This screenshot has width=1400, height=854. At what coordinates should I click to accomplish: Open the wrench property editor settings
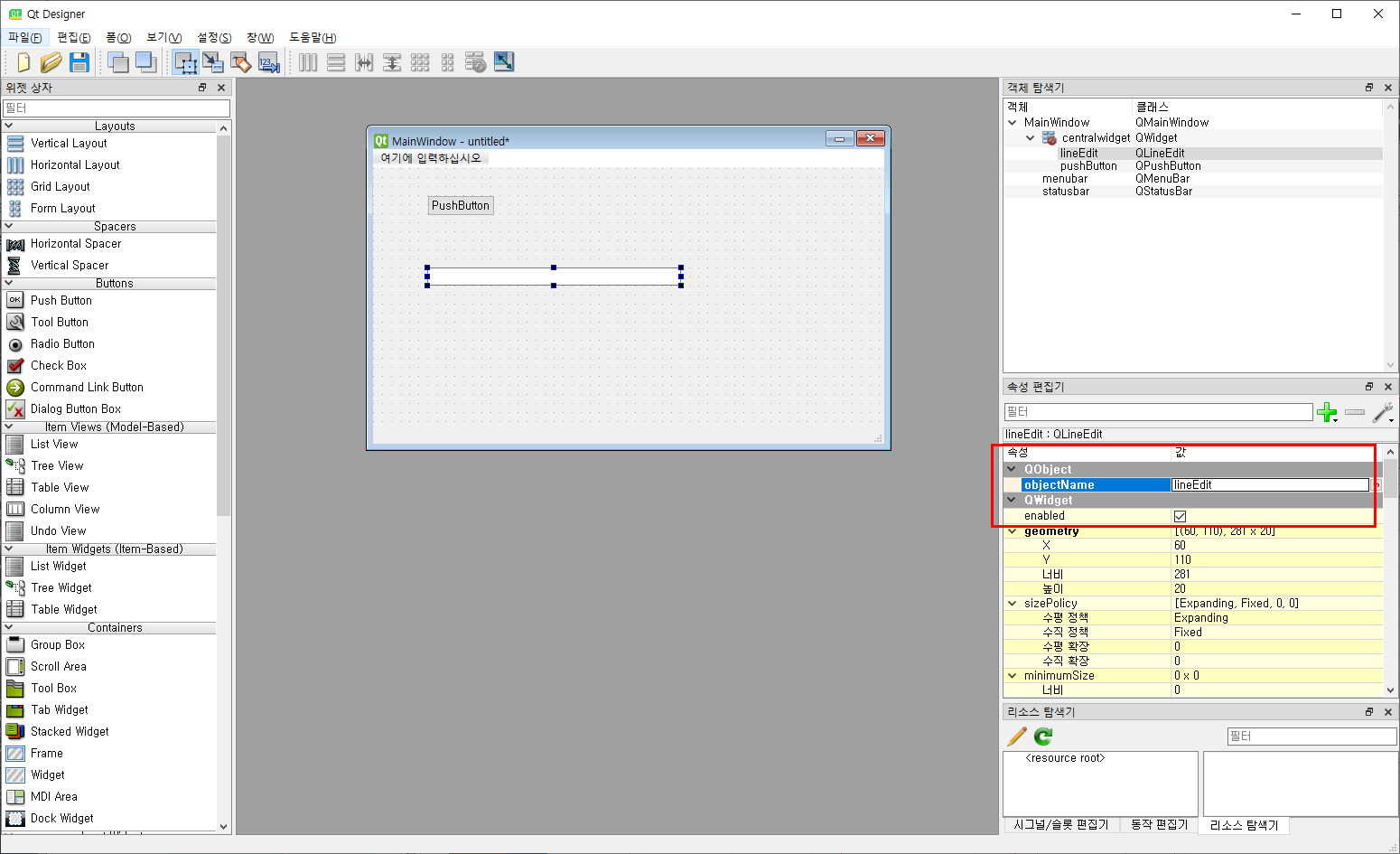click(x=1383, y=413)
